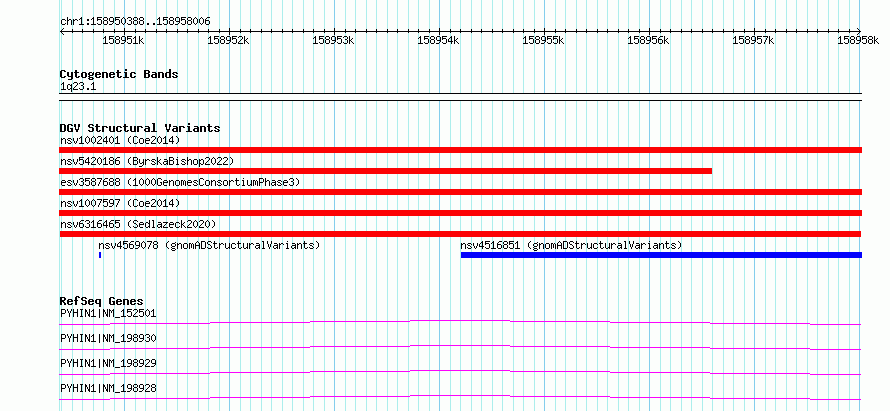
Task: Click the Cytogenetic Bands track heading
Action: pyautogui.click(x=119, y=74)
